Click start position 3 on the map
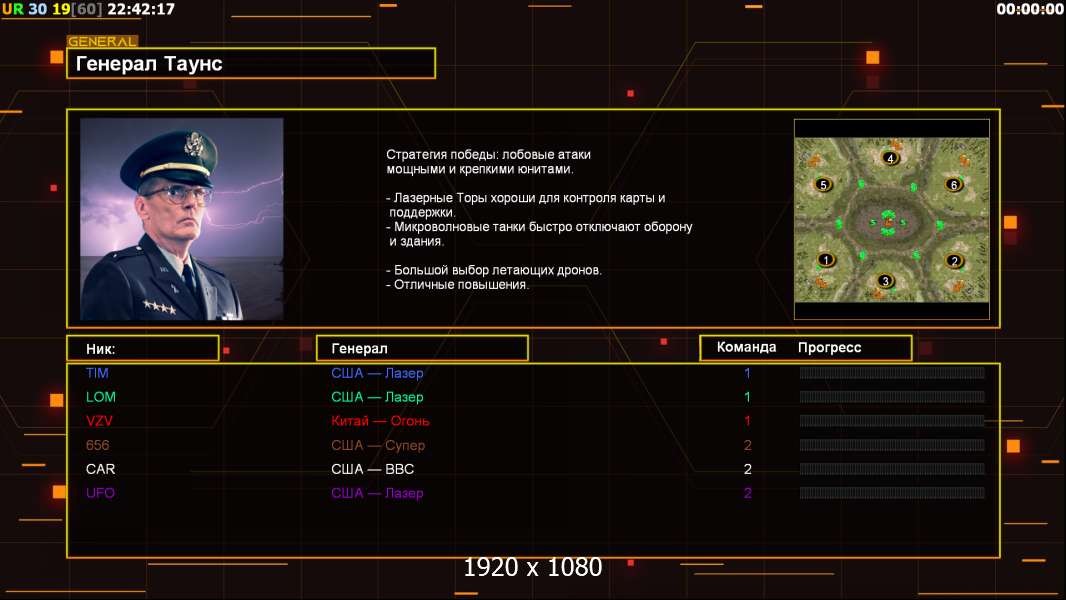This screenshot has height=600, width=1066. coord(884,281)
